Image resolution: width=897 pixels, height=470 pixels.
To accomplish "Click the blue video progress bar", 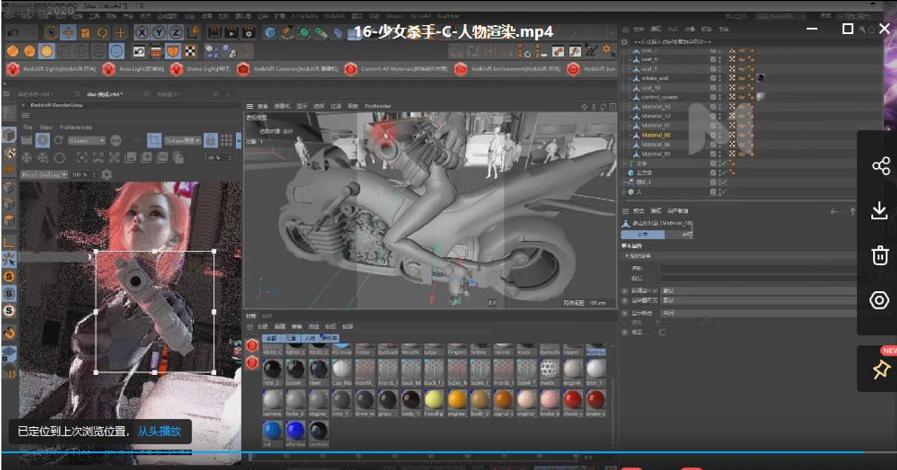I will pos(432,452).
